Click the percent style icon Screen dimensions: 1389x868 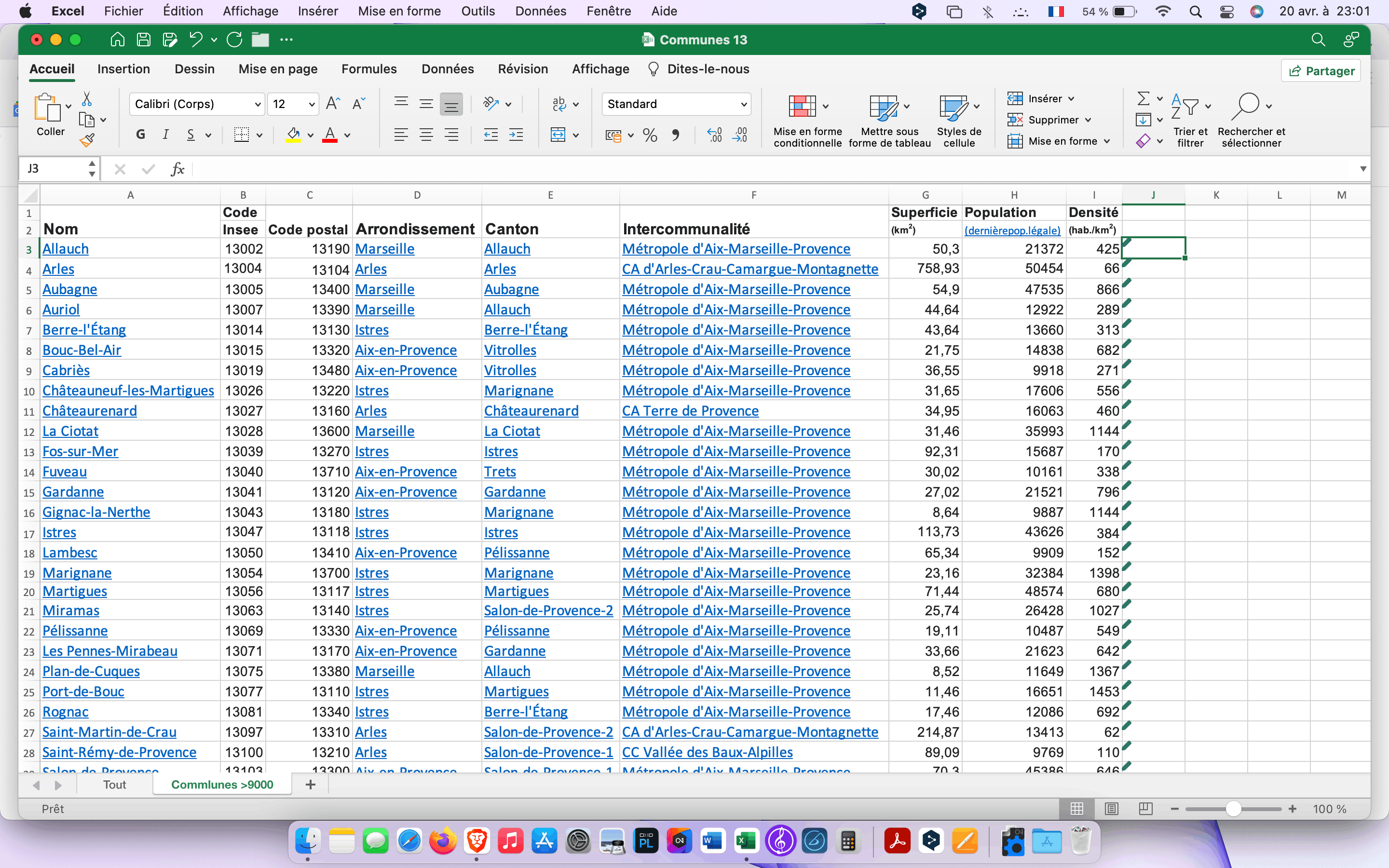(650, 135)
